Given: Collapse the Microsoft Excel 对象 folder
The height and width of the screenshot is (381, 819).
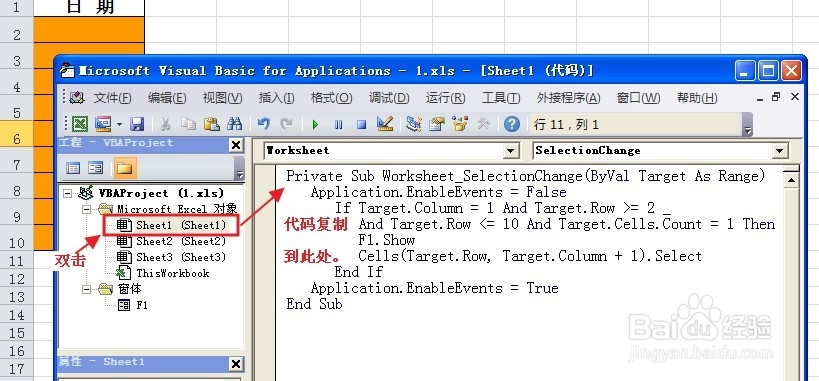Looking at the screenshot, I should click(86, 210).
